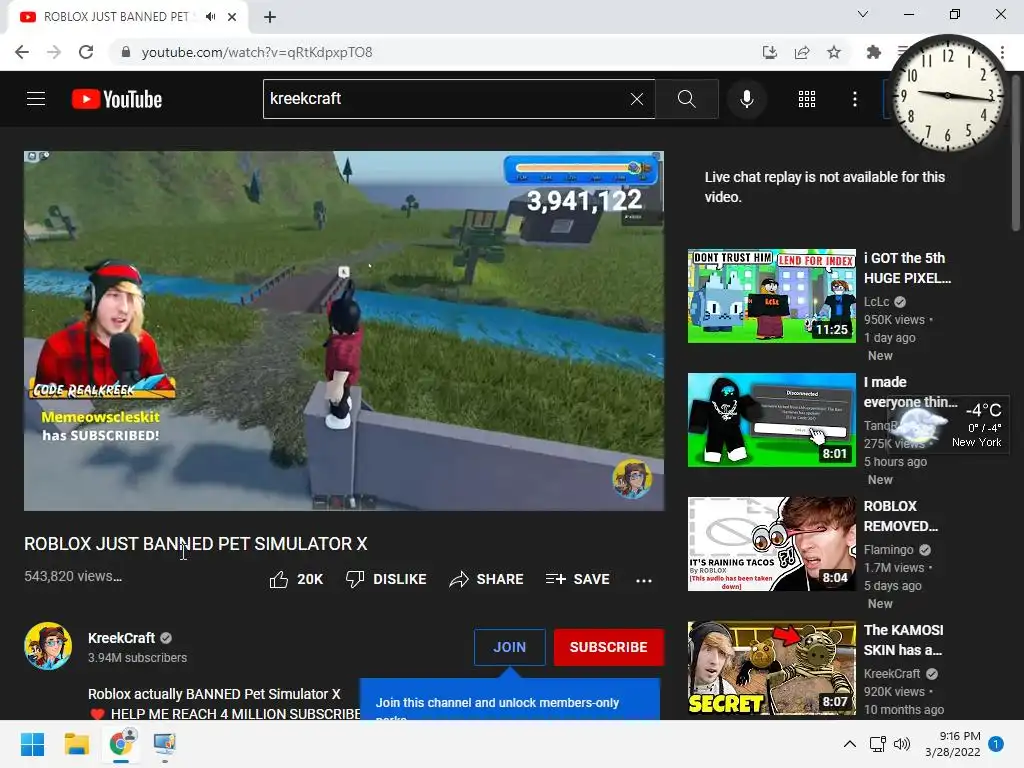This screenshot has height=768, width=1024.
Task: Click 'Roblox actually BANNED Pet Simulator X' description
Action: 214,694
